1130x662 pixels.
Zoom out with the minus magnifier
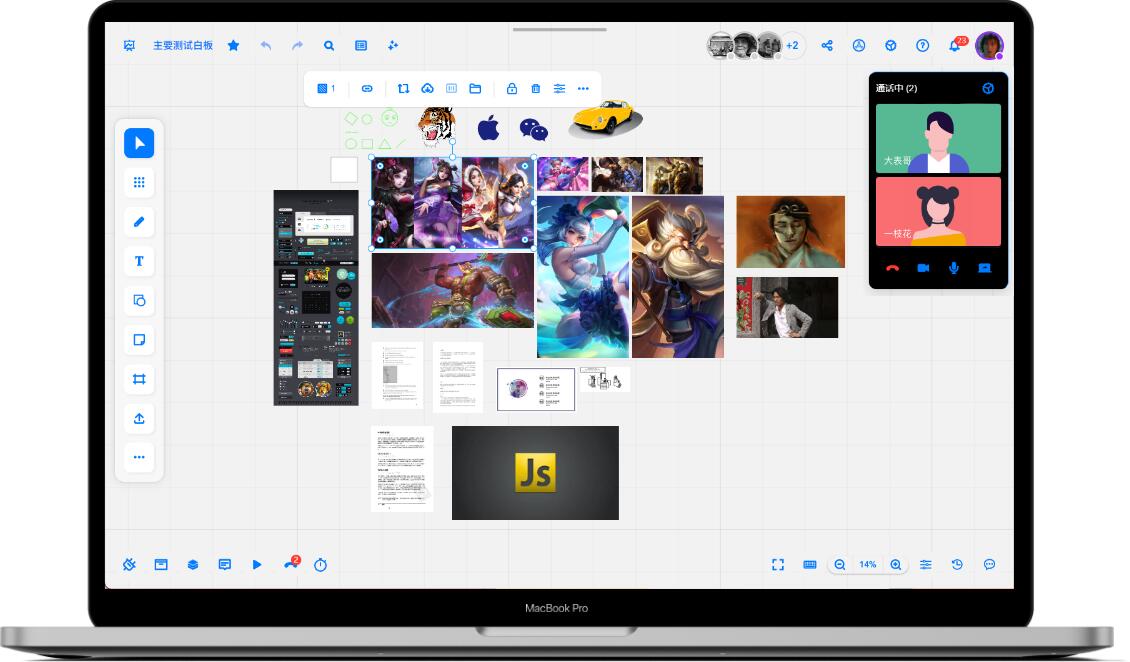(840, 565)
